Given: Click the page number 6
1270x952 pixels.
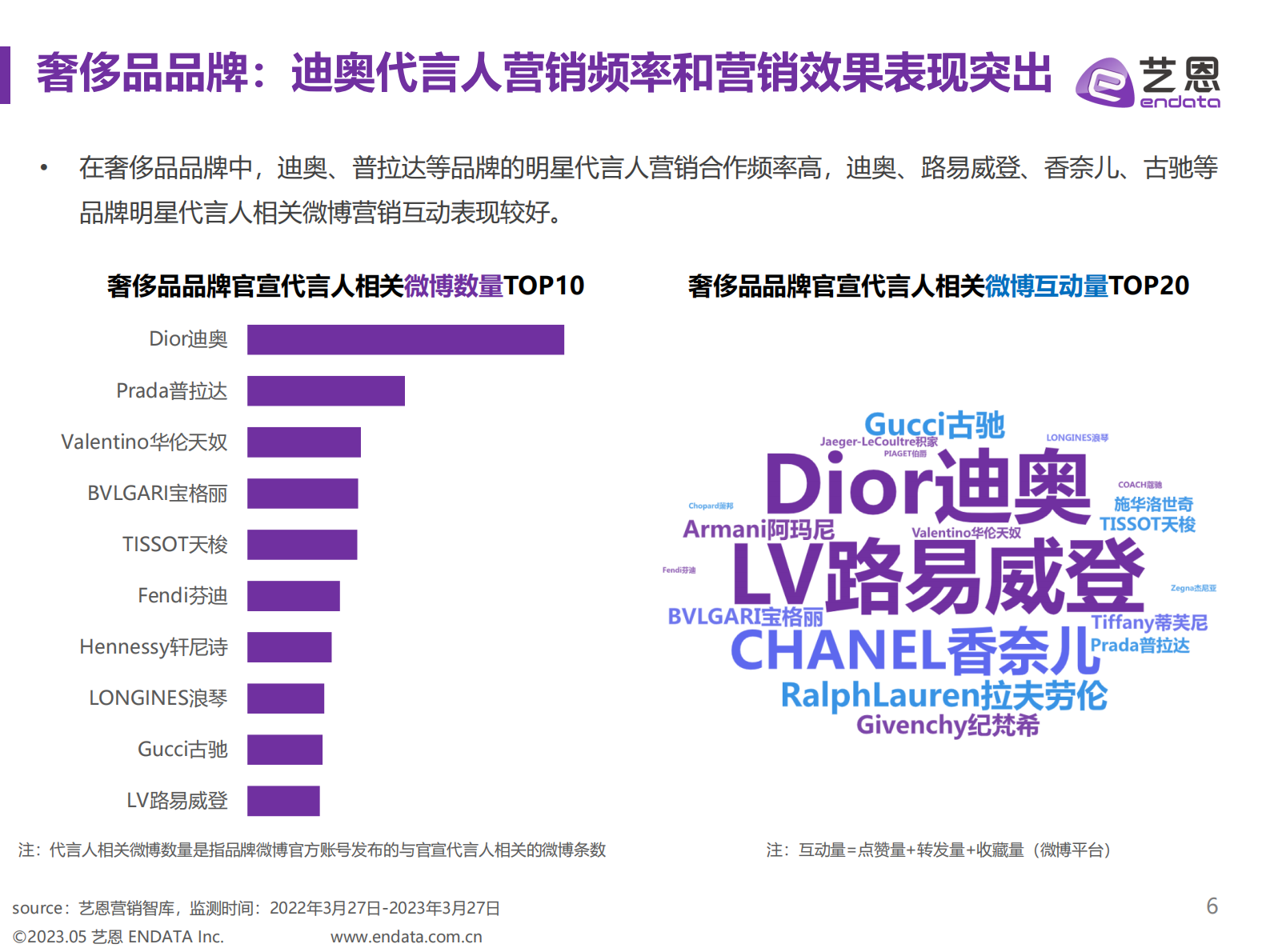Looking at the screenshot, I should pos(1212,906).
